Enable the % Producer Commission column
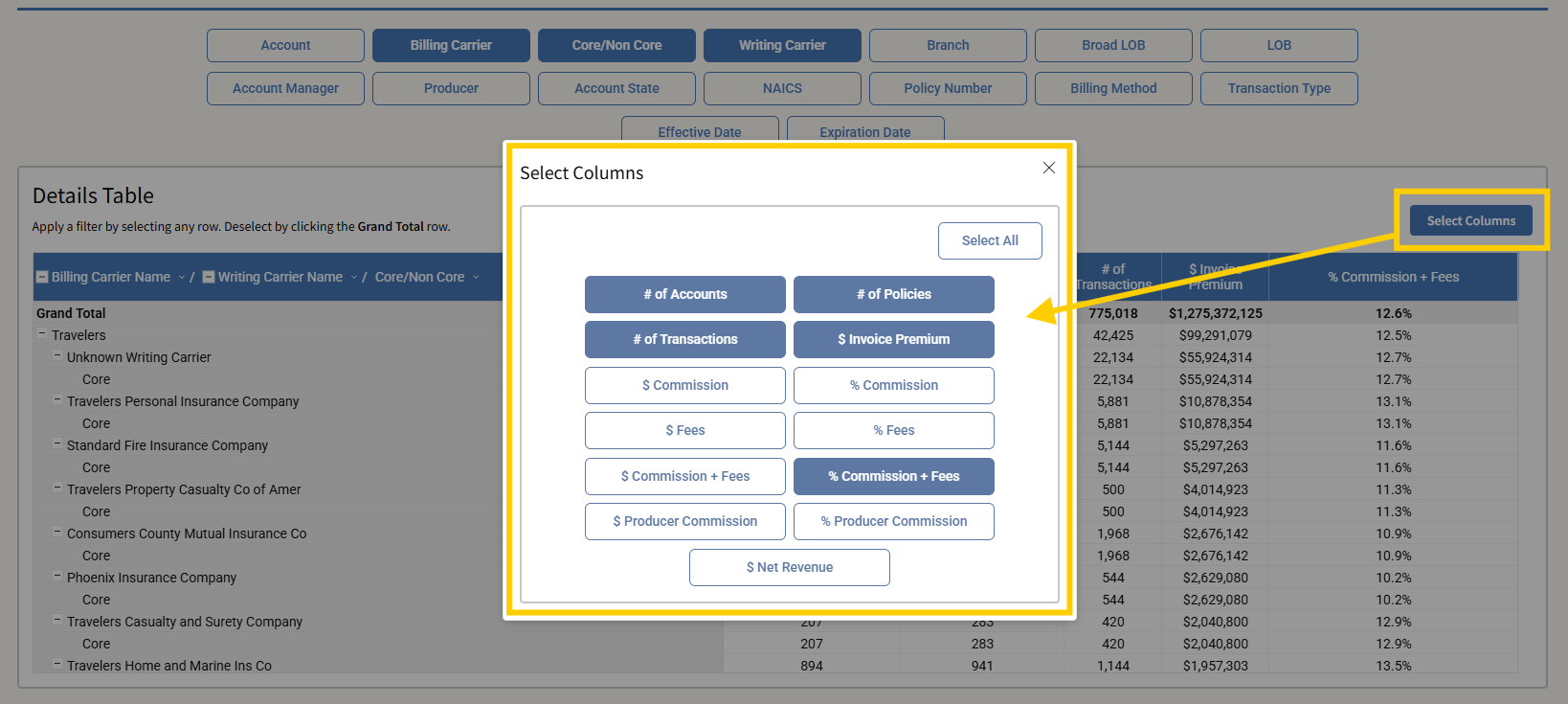Image resolution: width=1568 pixels, height=704 pixels. click(x=894, y=521)
